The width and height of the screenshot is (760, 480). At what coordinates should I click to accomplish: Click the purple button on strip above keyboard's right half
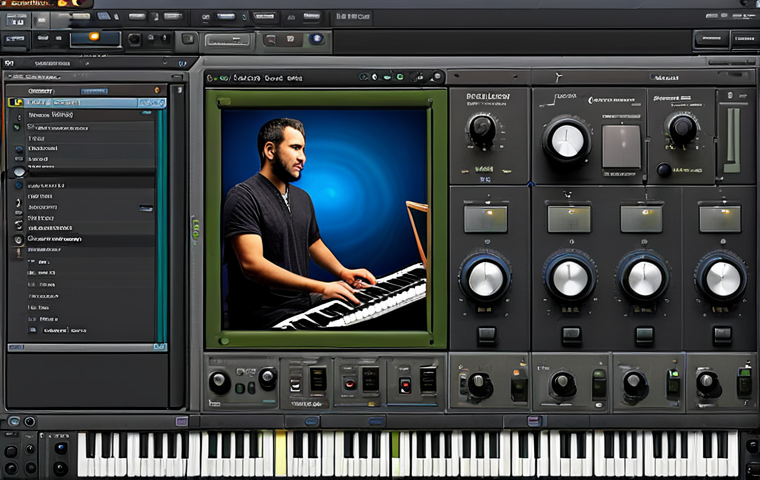coord(534,420)
